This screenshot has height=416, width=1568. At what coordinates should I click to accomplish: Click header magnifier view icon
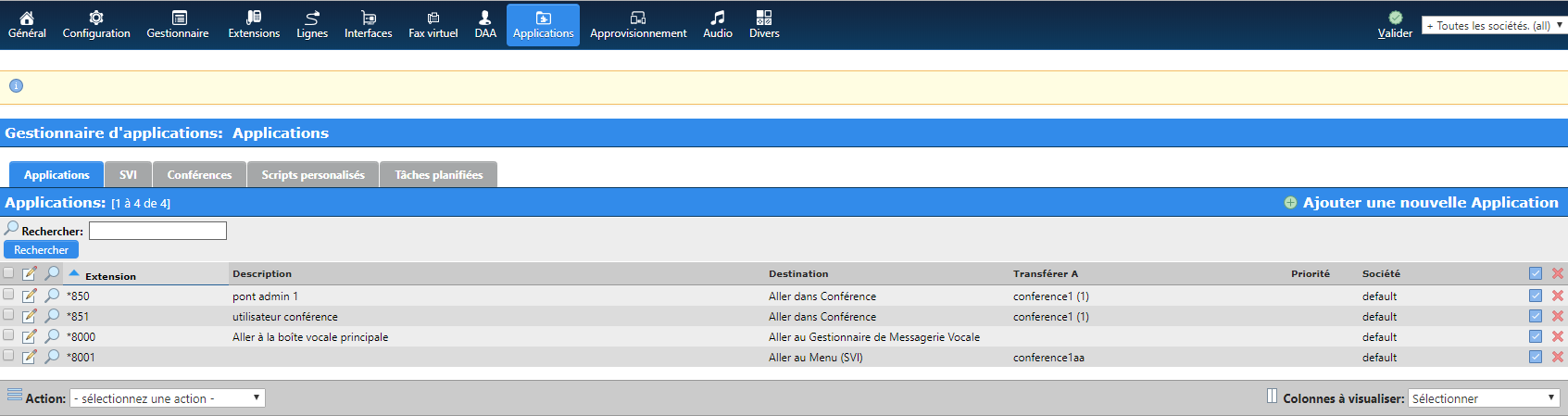[x=52, y=273]
